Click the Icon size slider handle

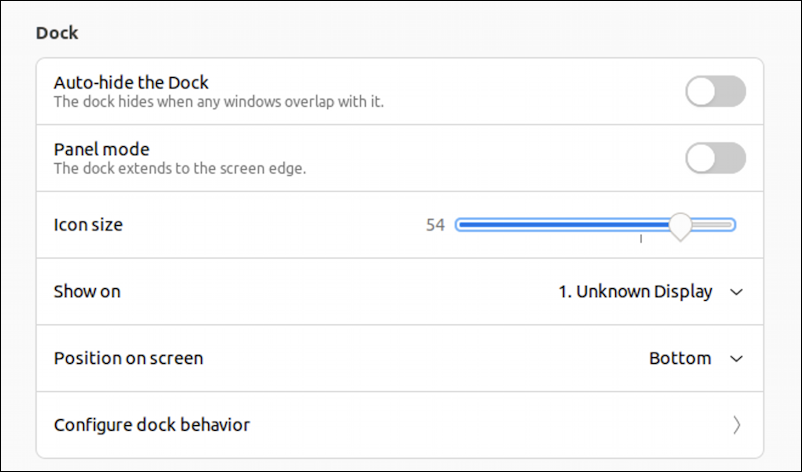[680, 227]
